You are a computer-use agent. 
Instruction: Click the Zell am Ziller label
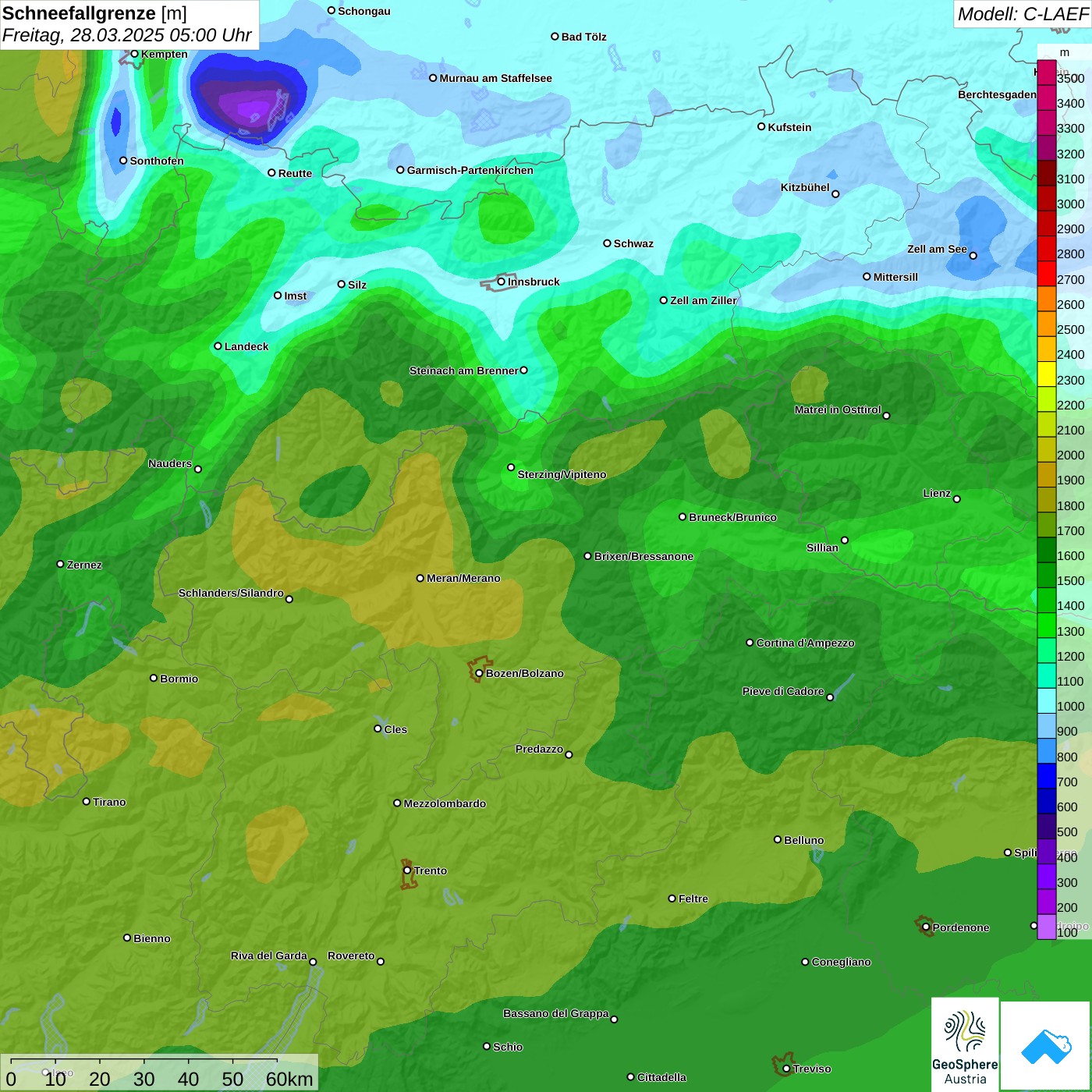(704, 300)
